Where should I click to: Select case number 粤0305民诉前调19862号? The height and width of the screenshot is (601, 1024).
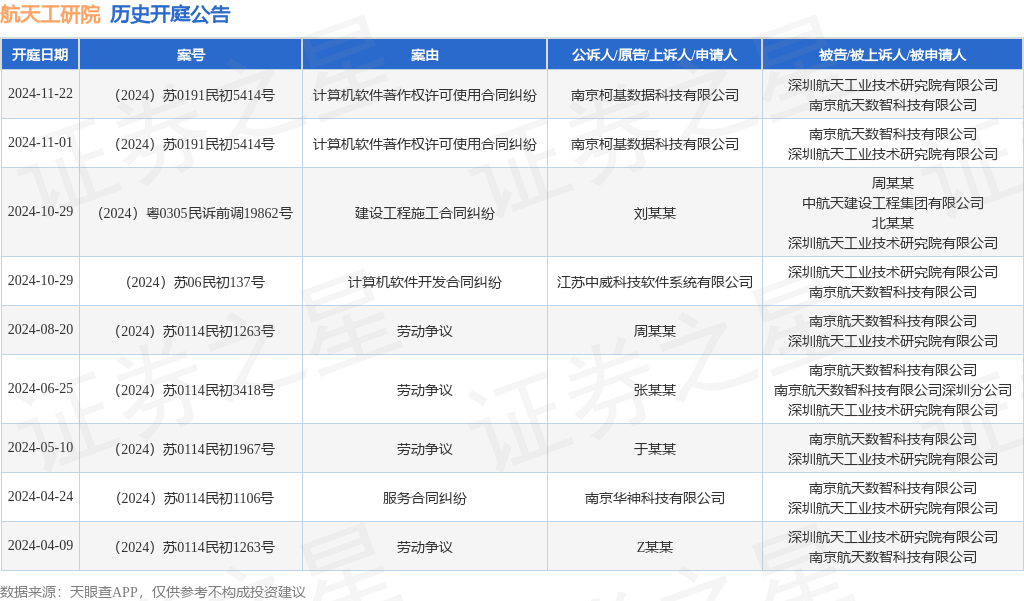[x=195, y=214]
